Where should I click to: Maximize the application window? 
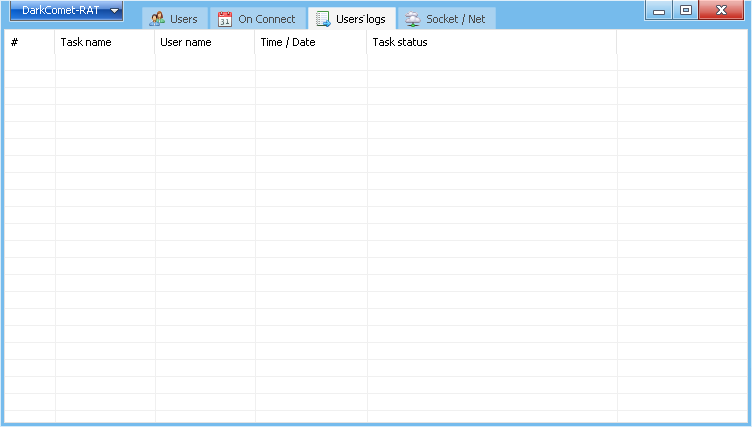coord(686,11)
